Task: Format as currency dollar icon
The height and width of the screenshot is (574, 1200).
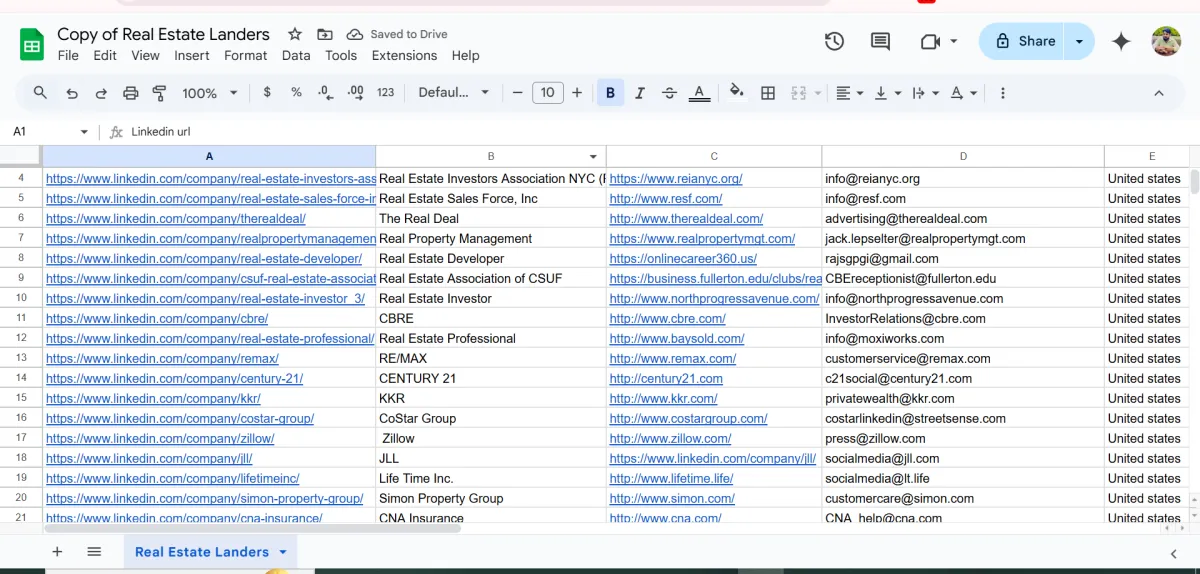Action: coord(267,92)
